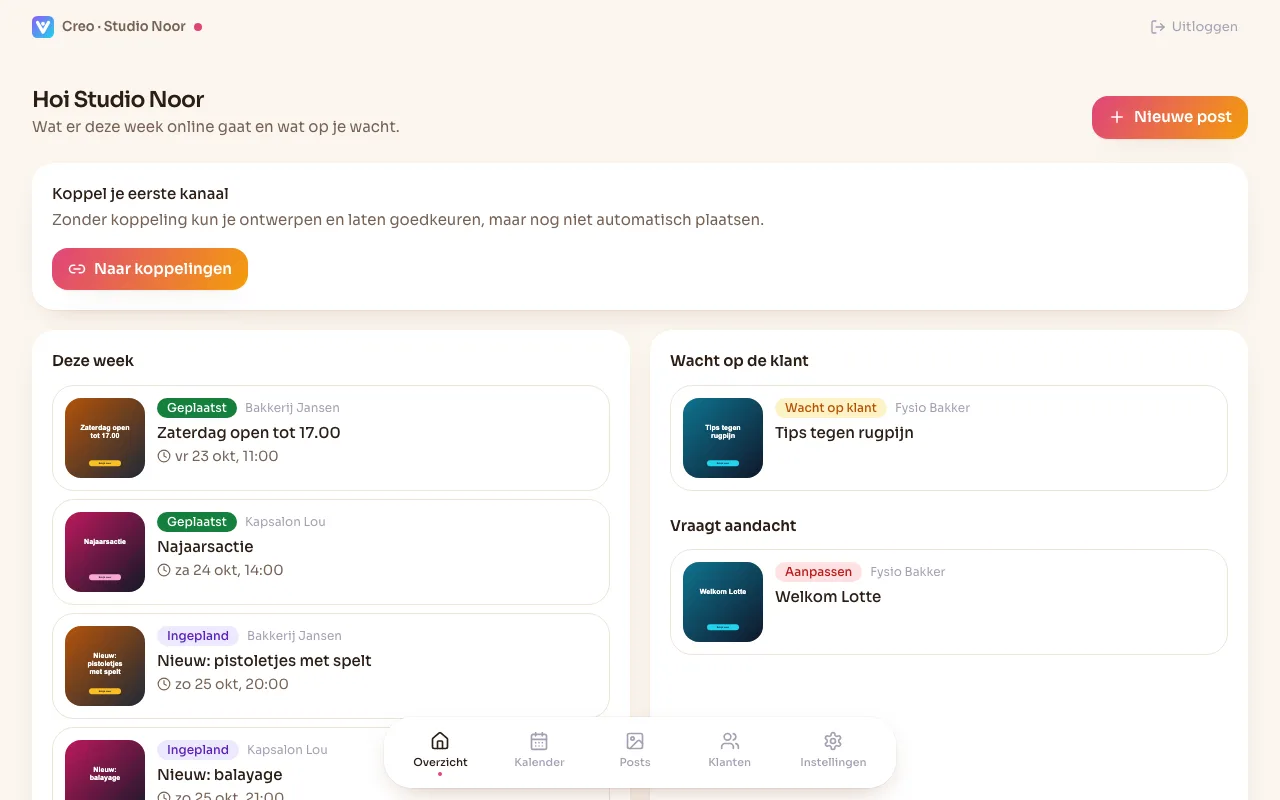
Task: Open the Tips tegen rugpijn thumbnail
Action: (723, 438)
